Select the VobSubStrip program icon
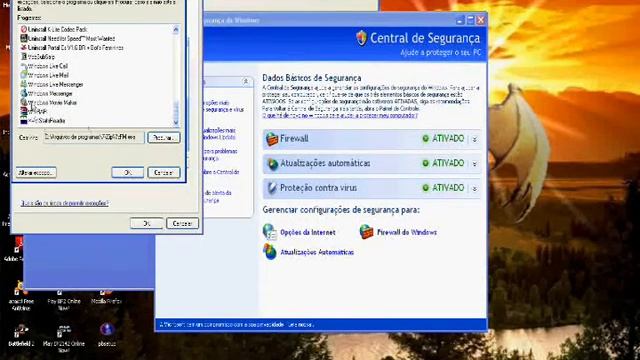Screen dimensions: 640x360 click(24, 57)
